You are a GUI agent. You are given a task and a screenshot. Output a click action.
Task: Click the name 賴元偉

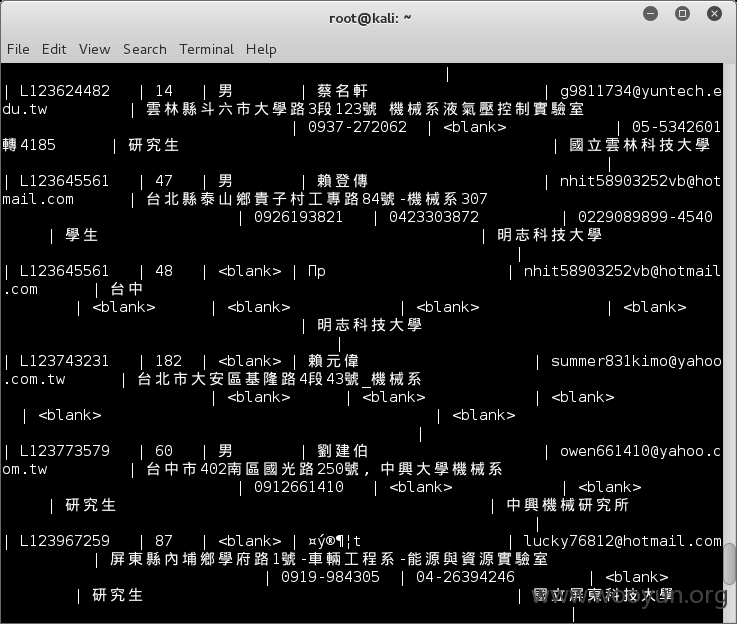334,361
